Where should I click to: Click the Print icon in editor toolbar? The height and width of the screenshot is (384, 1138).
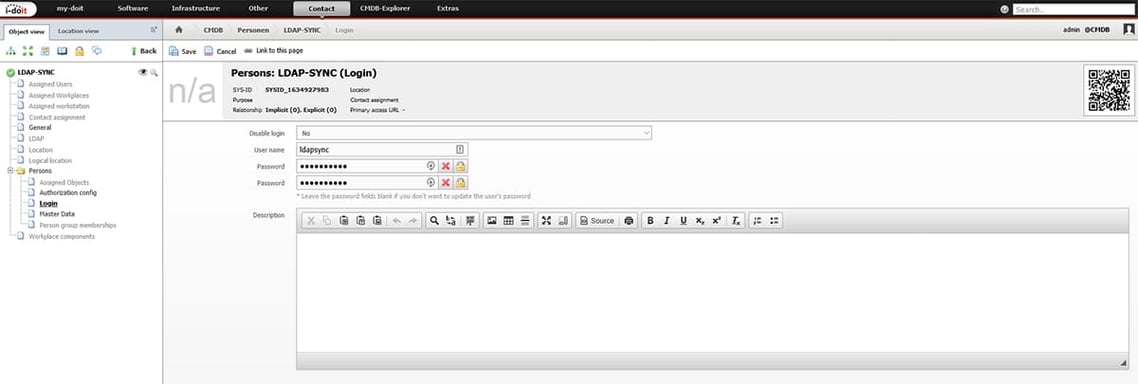(629, 221)
